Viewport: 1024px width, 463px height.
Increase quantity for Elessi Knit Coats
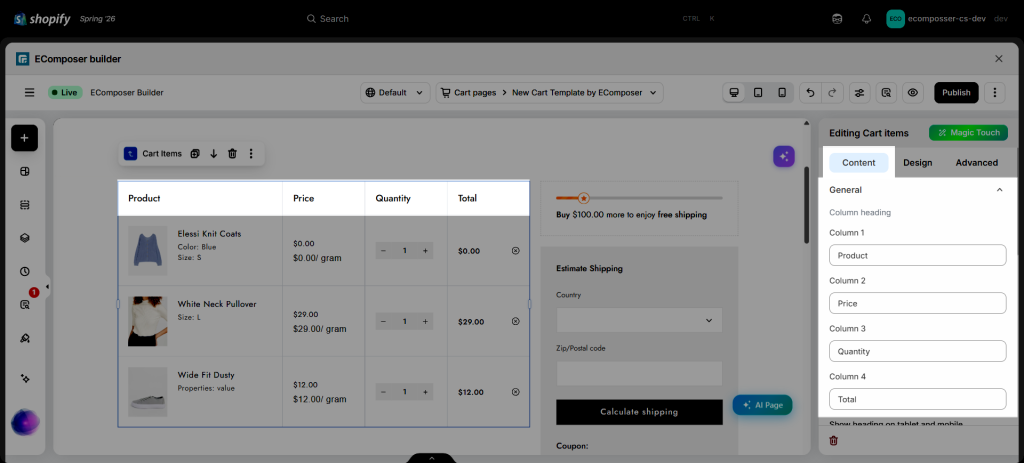[x=425, y=251]
